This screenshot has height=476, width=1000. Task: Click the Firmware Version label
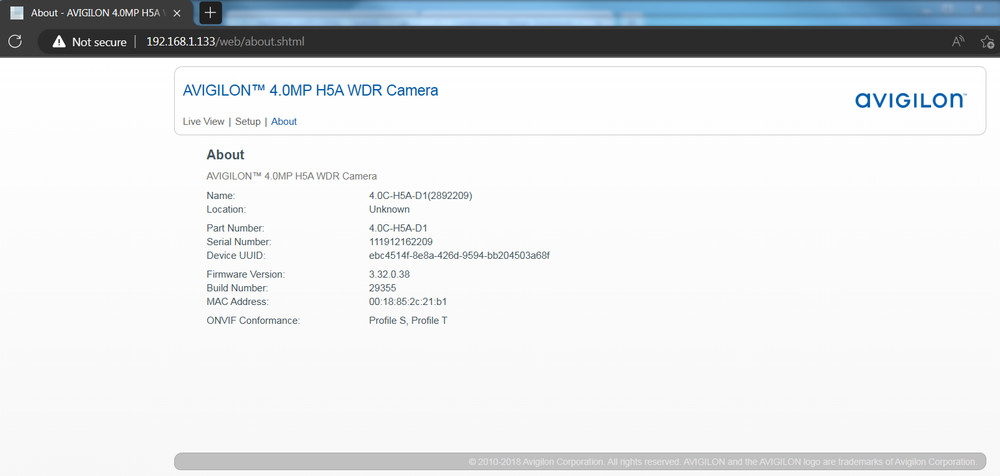point(246,274)
